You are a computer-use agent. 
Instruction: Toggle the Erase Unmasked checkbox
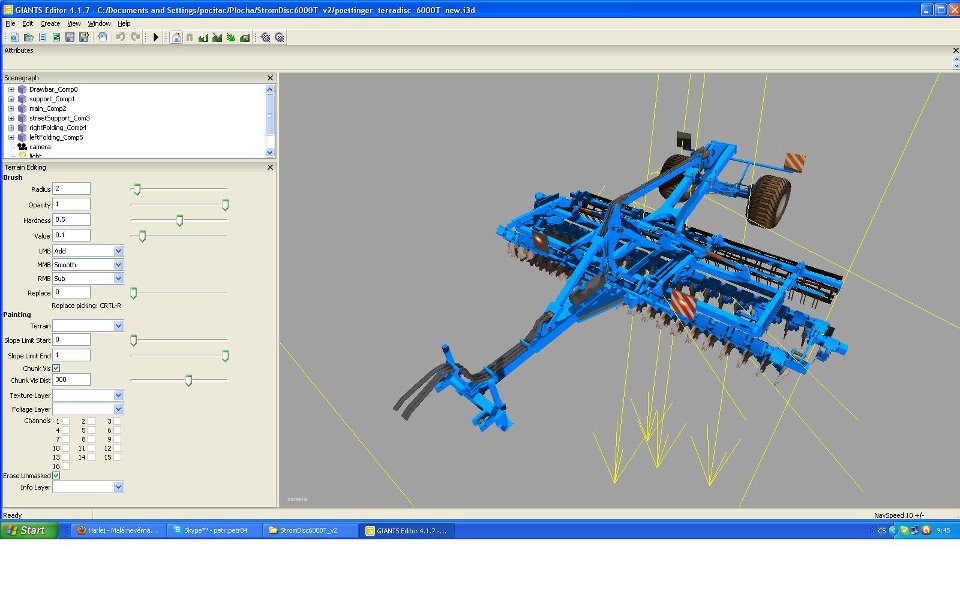pos(56,475)
